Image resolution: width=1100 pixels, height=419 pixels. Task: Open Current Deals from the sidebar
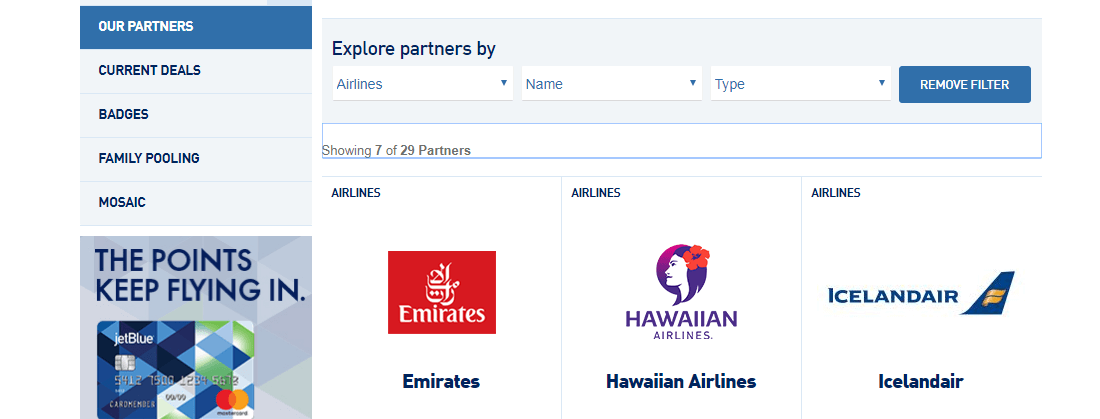click(196, 71)
